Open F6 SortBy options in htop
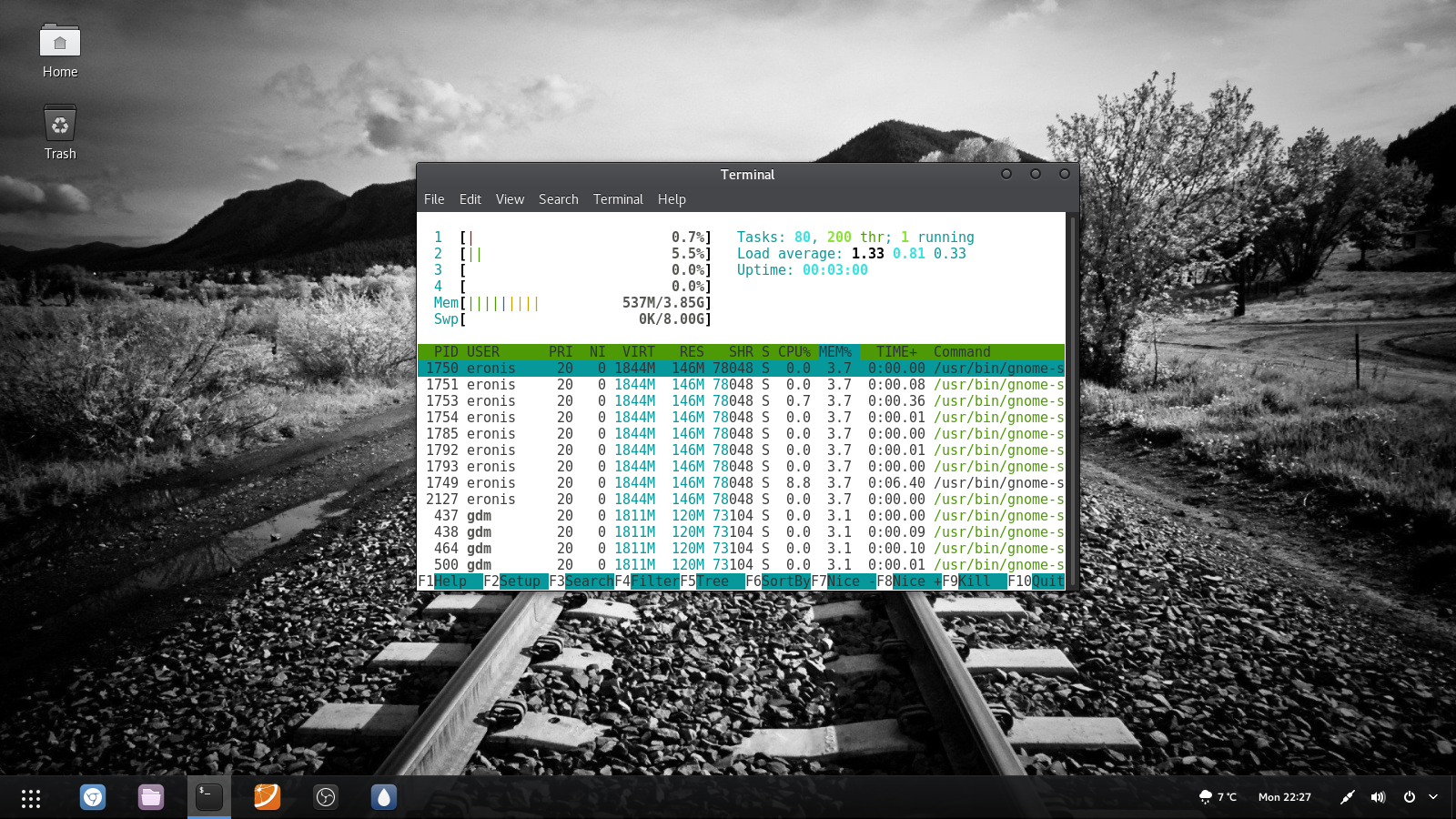The width and height of the screenshot is (1456, 819). point(778,581)
